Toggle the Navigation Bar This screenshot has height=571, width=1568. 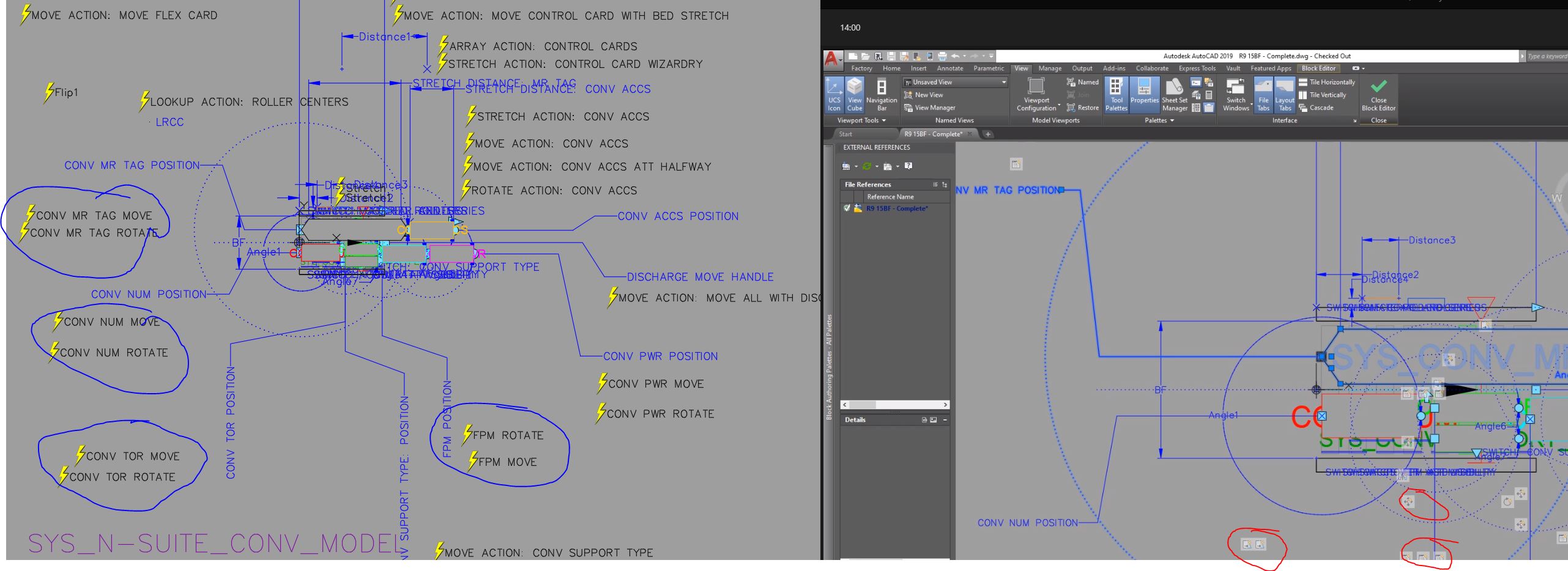(880, 95)
